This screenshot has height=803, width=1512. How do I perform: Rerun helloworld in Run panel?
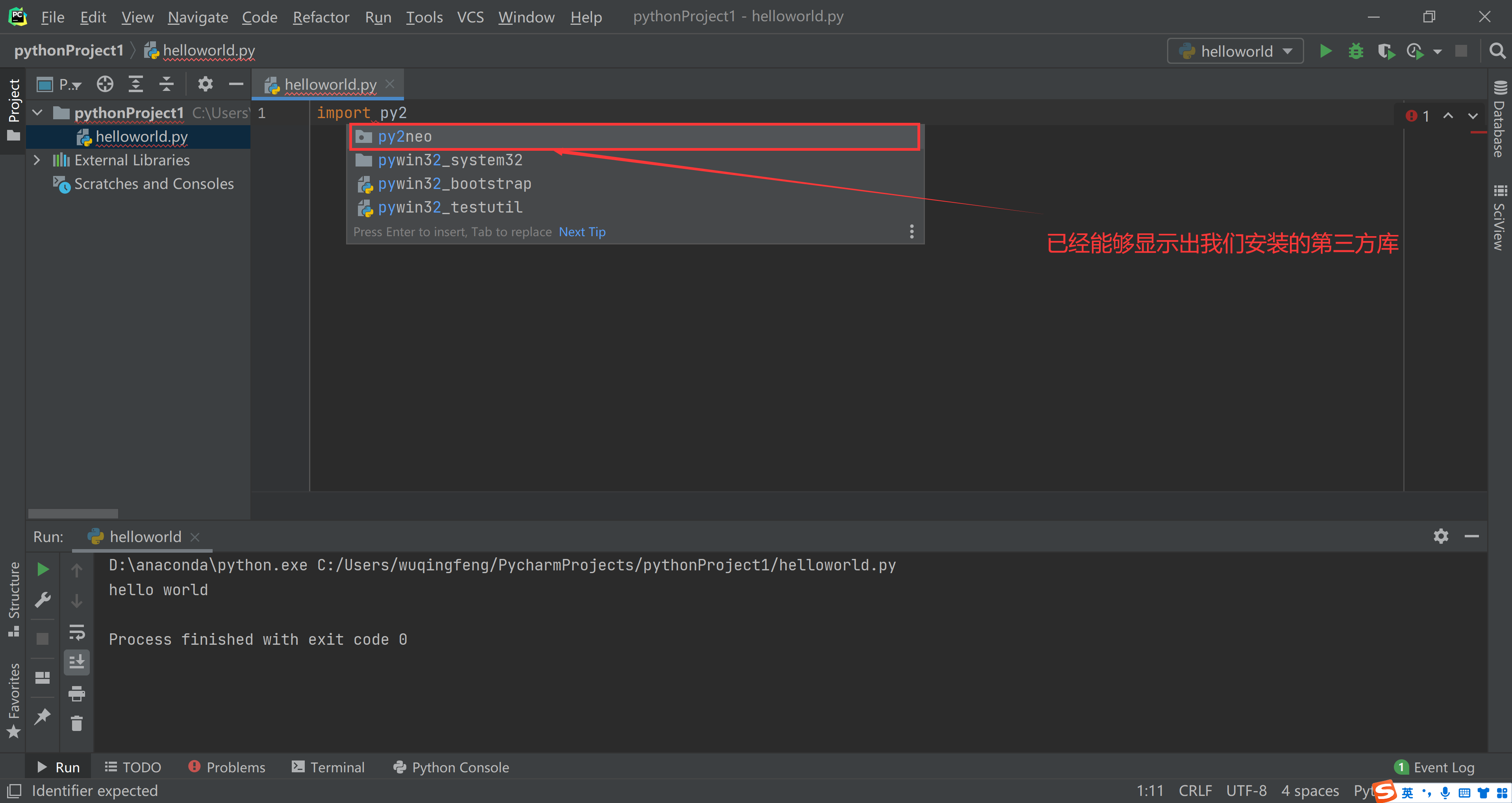coord(42,569)
